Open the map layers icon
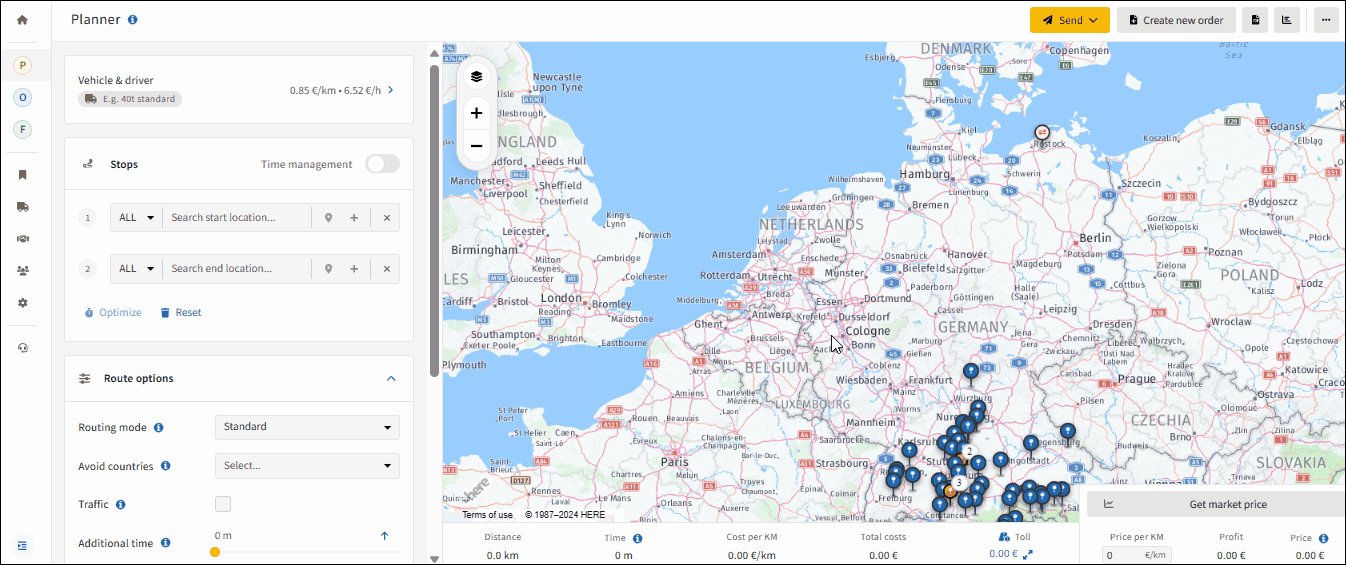The width and height of the screenshot is (1346, 565). point(476,76)
